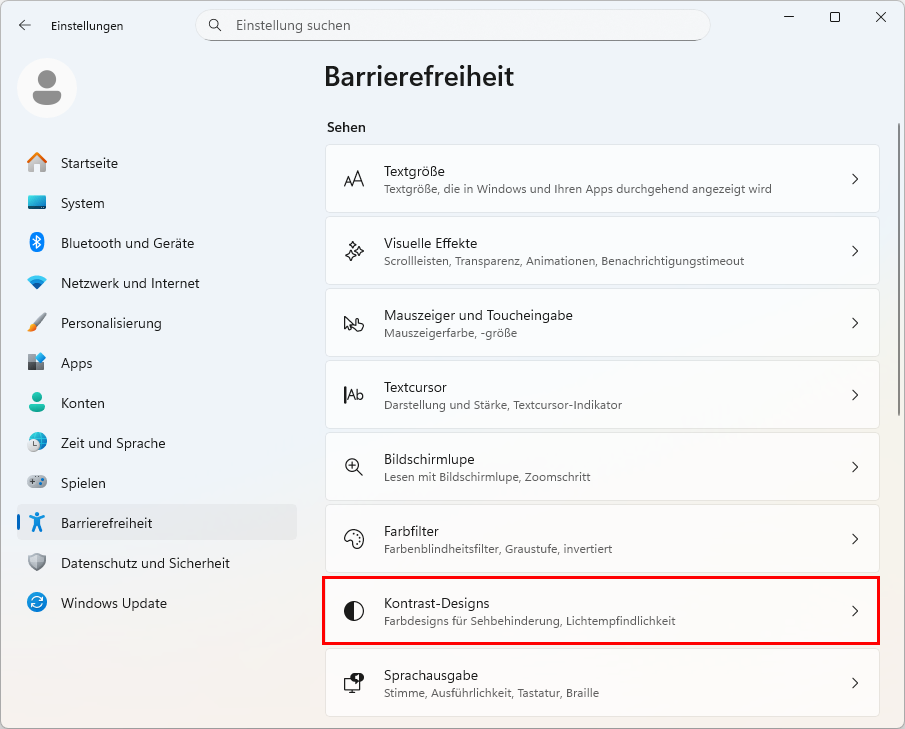Open Farbfilter via its chevron

tap(855, 539)
